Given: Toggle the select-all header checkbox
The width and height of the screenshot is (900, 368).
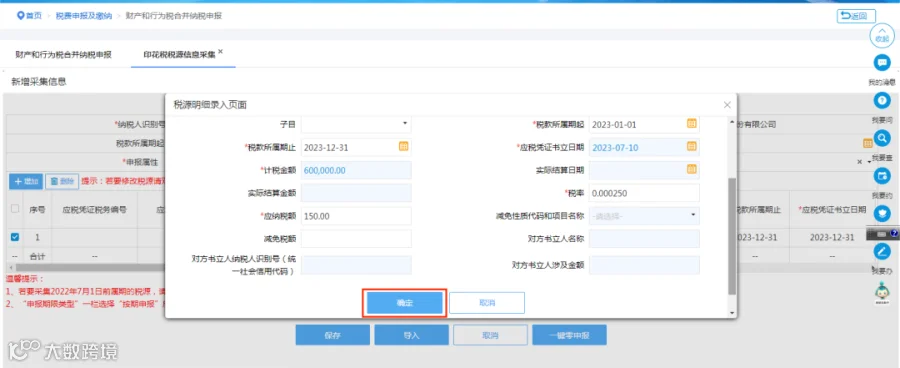Looking at the screenshot, I should 15,209.
